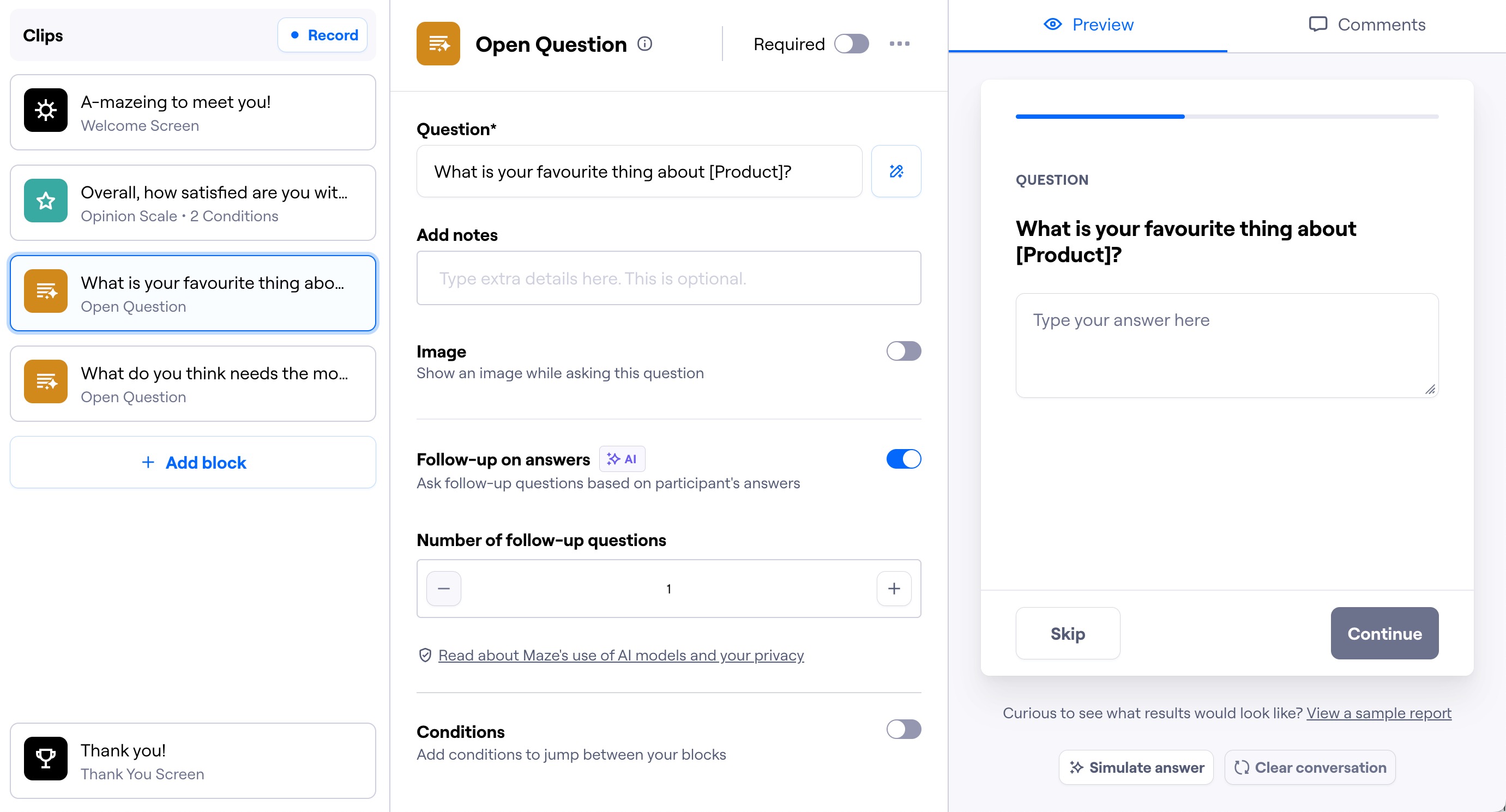1506x812 pixels.
Task: Click the Welcome Screen sun icon
Action: (46, 111)
